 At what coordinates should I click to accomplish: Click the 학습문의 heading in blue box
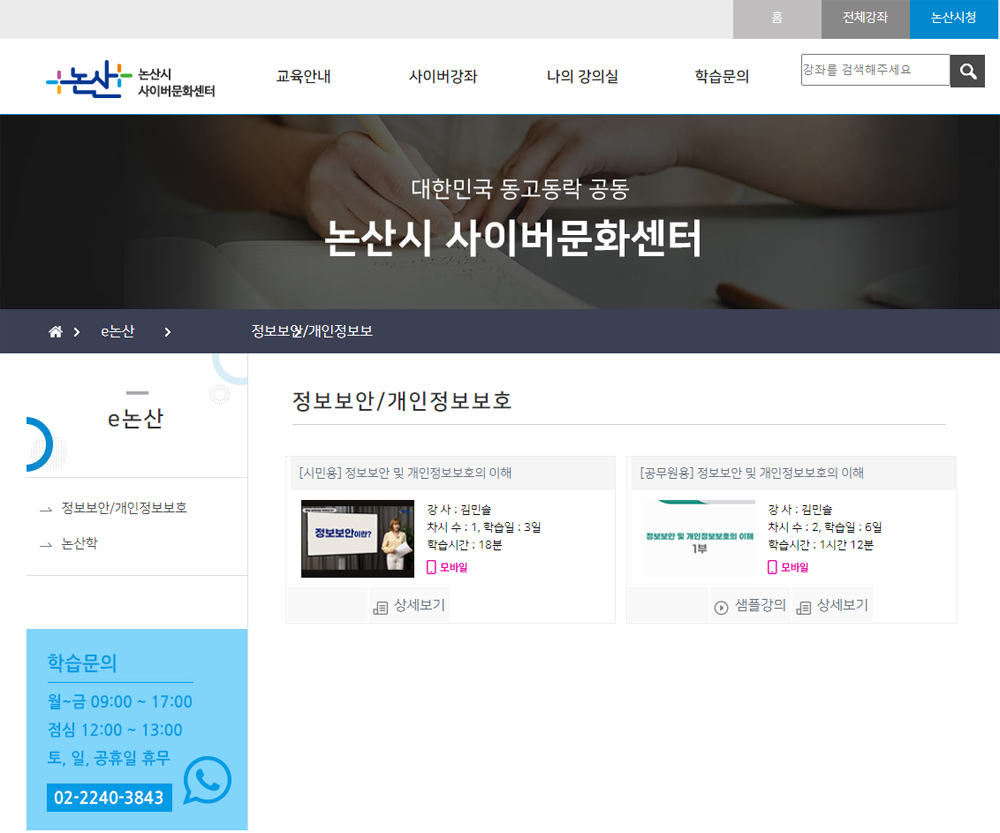point(82,663)
